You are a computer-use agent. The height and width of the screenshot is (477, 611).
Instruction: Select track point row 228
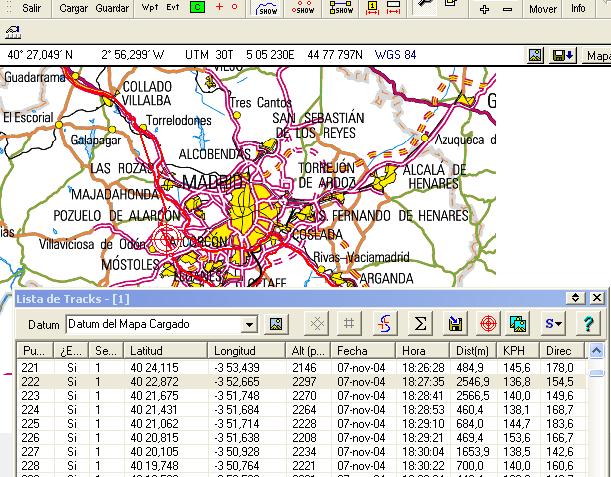(x=301, y=466)
